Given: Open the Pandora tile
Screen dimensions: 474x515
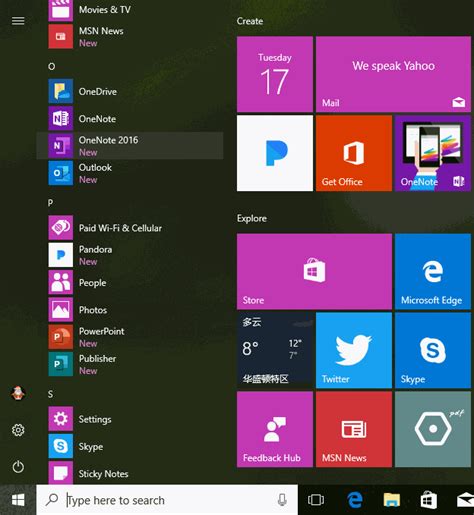Looking at the screenshot, I should click(275, 153).
